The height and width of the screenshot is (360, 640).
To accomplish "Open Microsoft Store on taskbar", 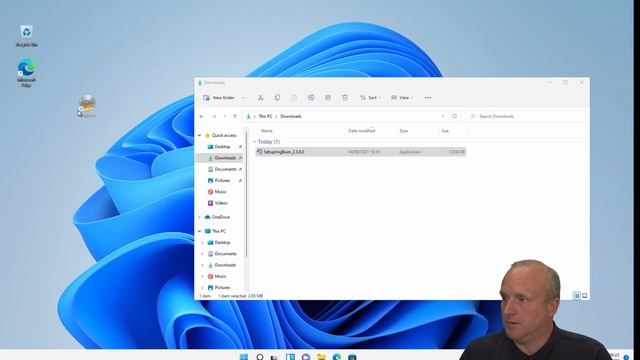I will click(x=352, y=357).
